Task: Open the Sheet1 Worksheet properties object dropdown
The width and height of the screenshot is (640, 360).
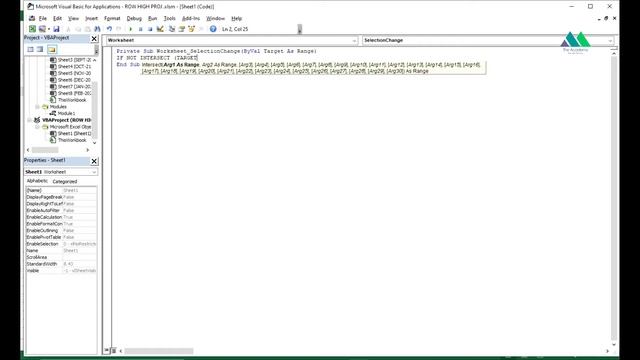Action: [94, 172]
